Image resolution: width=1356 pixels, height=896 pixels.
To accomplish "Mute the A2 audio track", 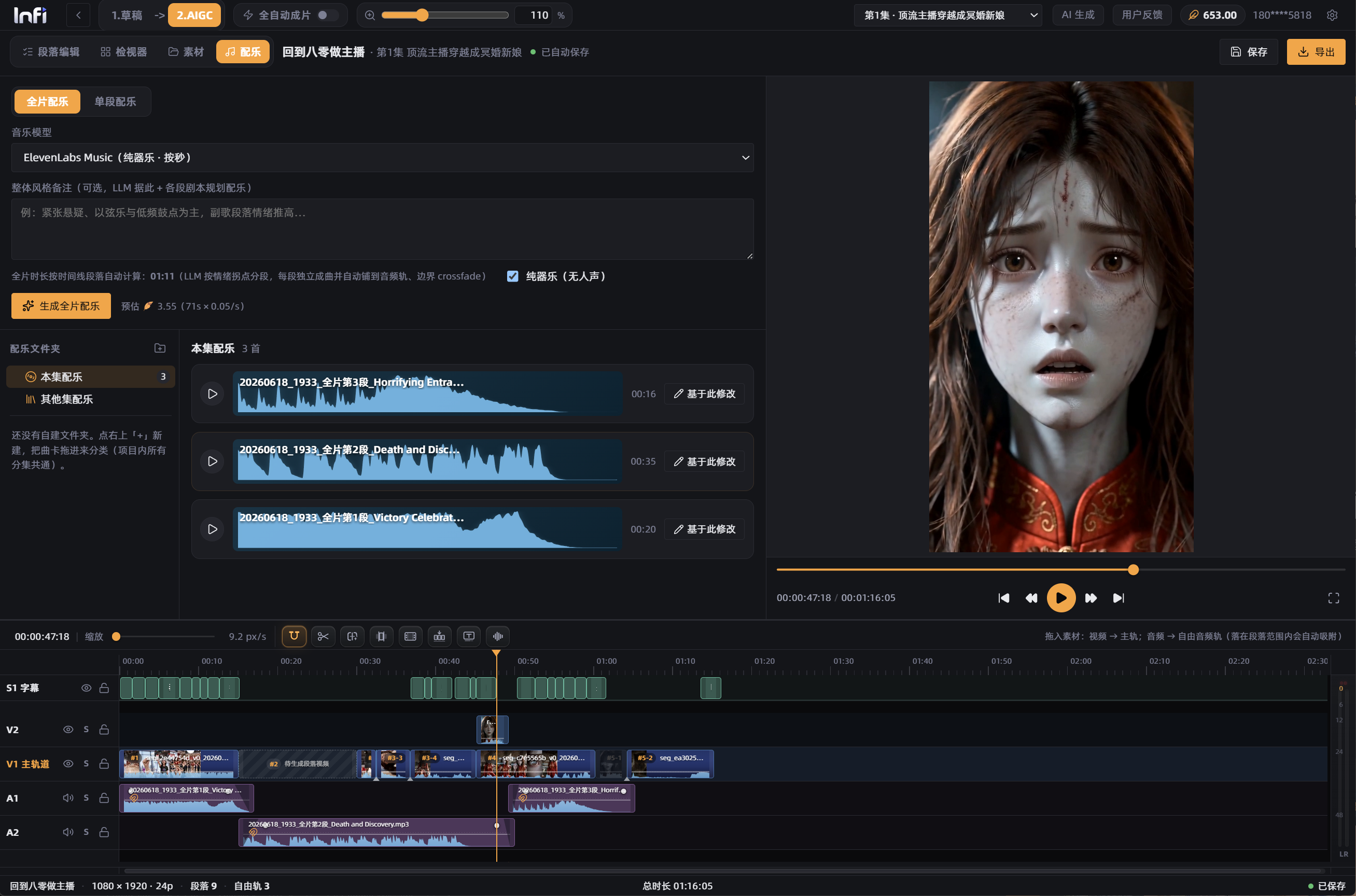I will tap(68, 832).
